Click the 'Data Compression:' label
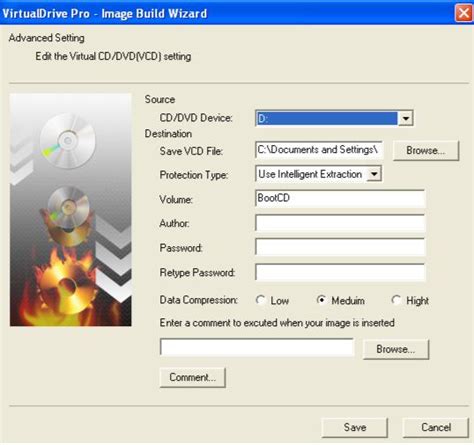The width and height of the screenshot is (474, 445). 199,300
